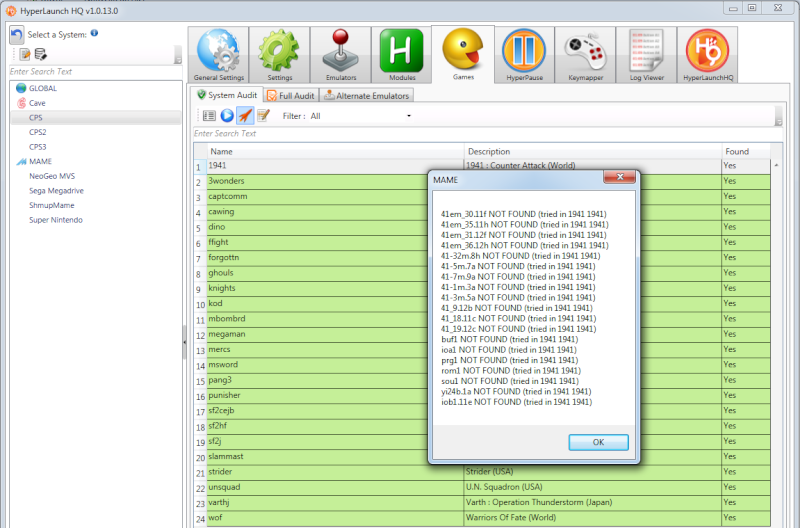Image resolution: width=800 pixels, height=528 pixels.
Task: Click the blue info icon near Select a System
Action: pos(94,33)
